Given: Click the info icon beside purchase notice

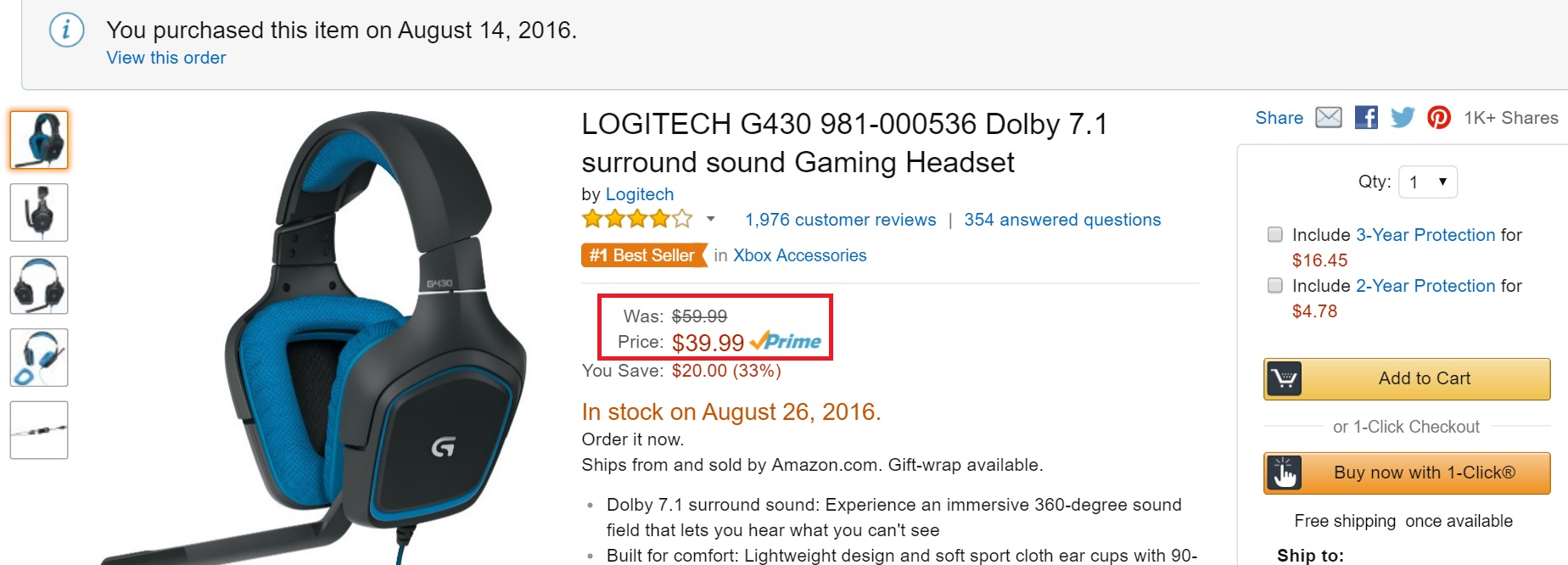Looking at the screenshot, I should click(x=66, y=31).
